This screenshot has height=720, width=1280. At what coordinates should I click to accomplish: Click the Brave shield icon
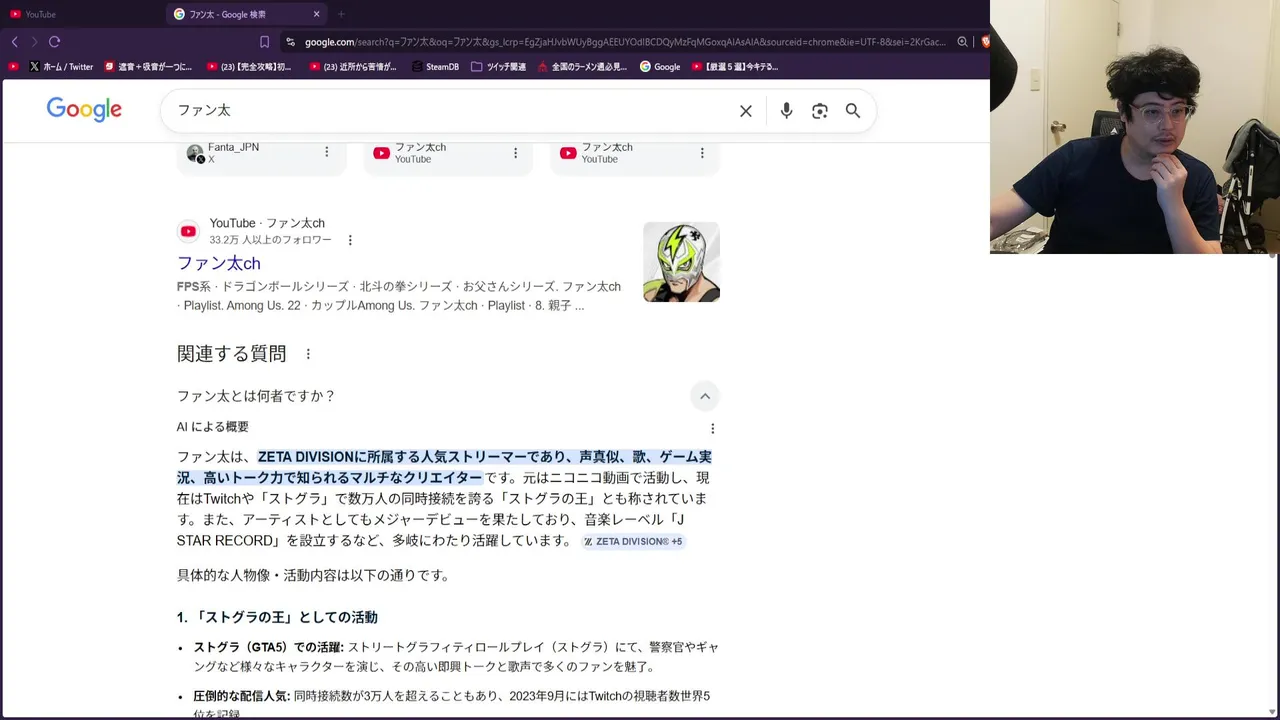click(x=985, y=42)
